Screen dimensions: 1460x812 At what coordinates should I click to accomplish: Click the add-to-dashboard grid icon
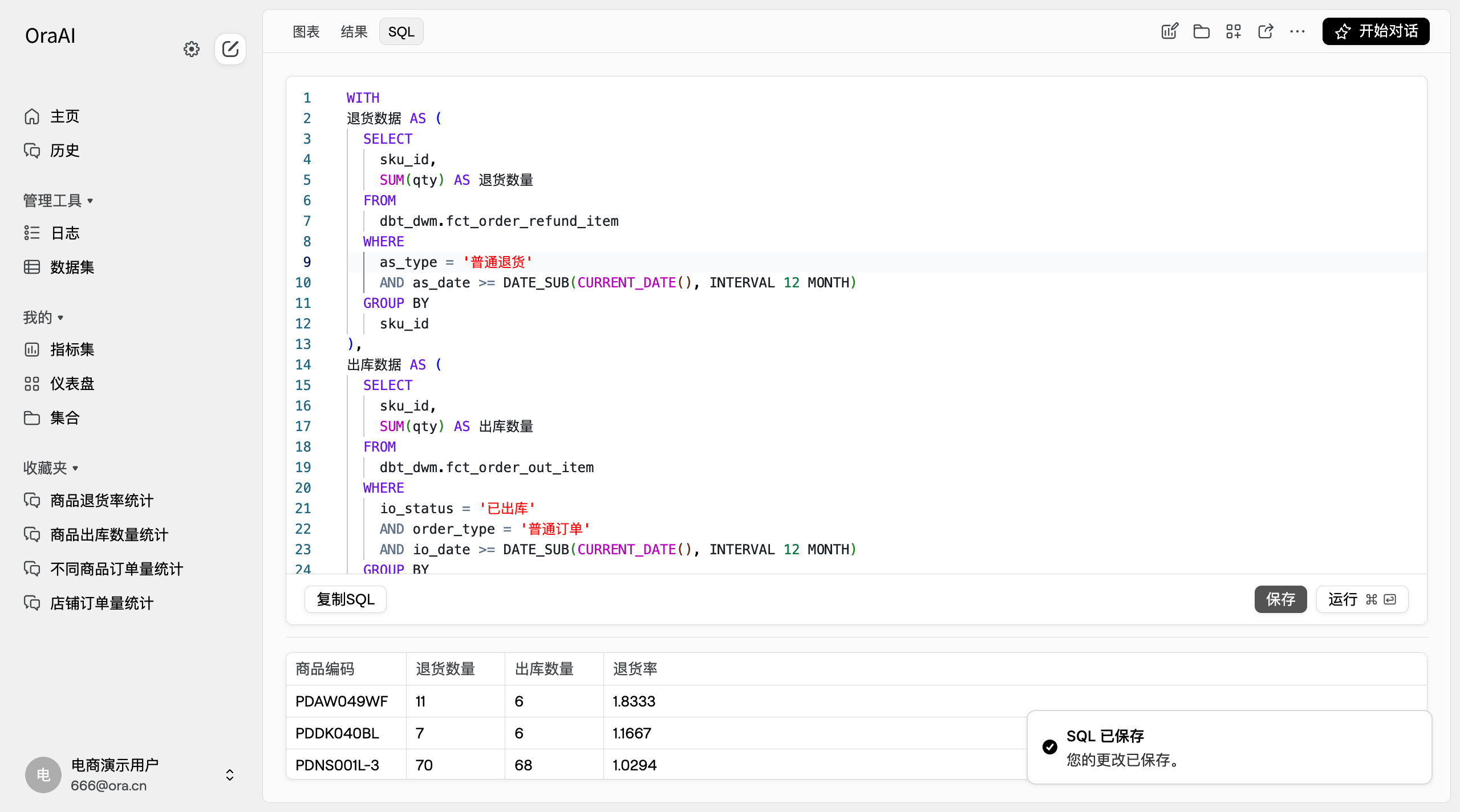coord(1233,31)
